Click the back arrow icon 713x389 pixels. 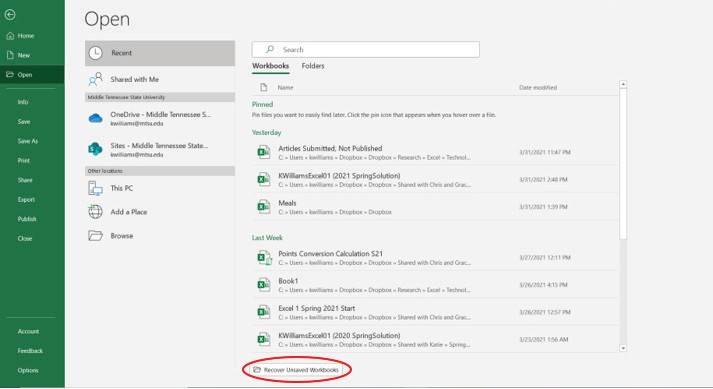coord(10,15)
